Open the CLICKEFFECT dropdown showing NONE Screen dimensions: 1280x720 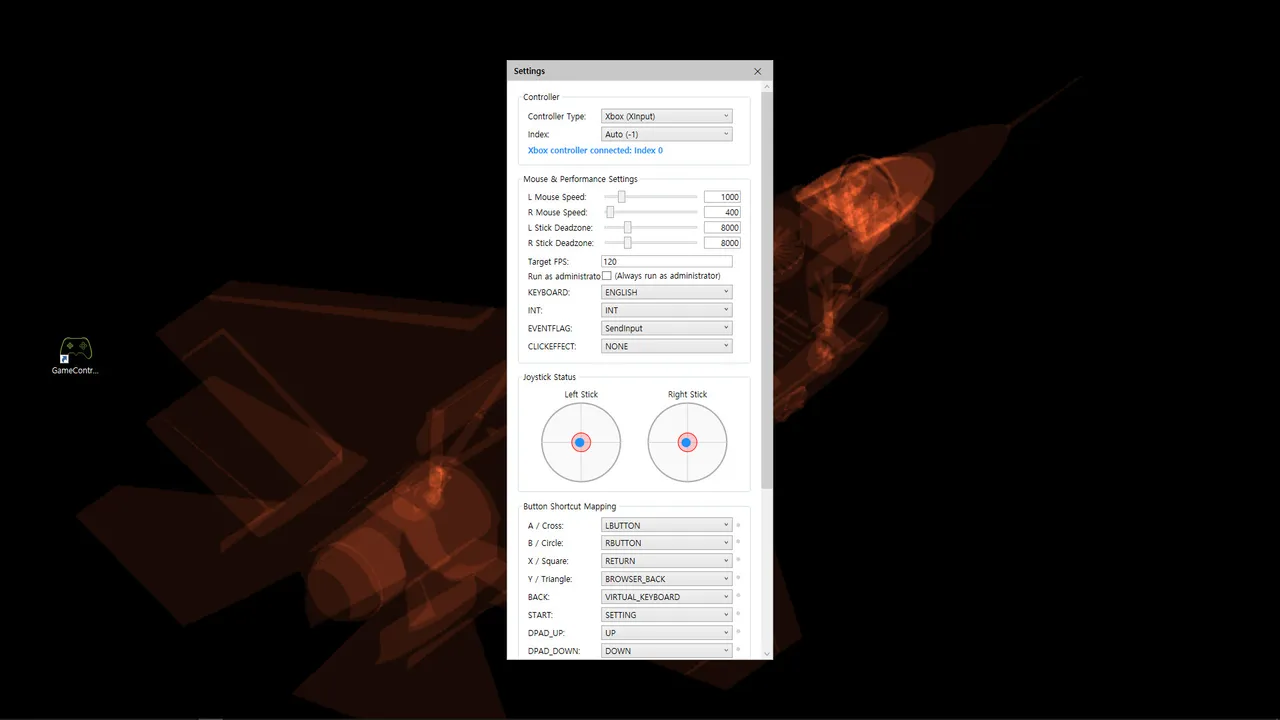pyautogui.click(x=666, y=346)
